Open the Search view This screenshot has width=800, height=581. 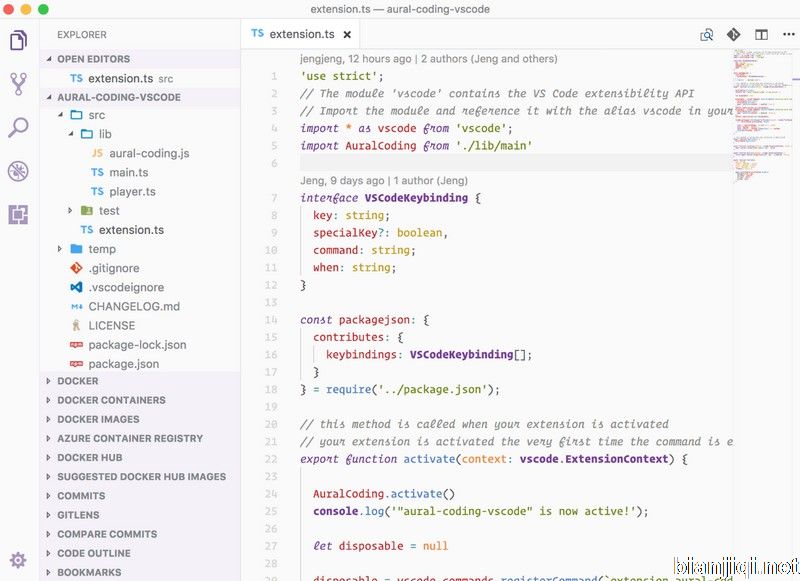(x=18, y=128)
